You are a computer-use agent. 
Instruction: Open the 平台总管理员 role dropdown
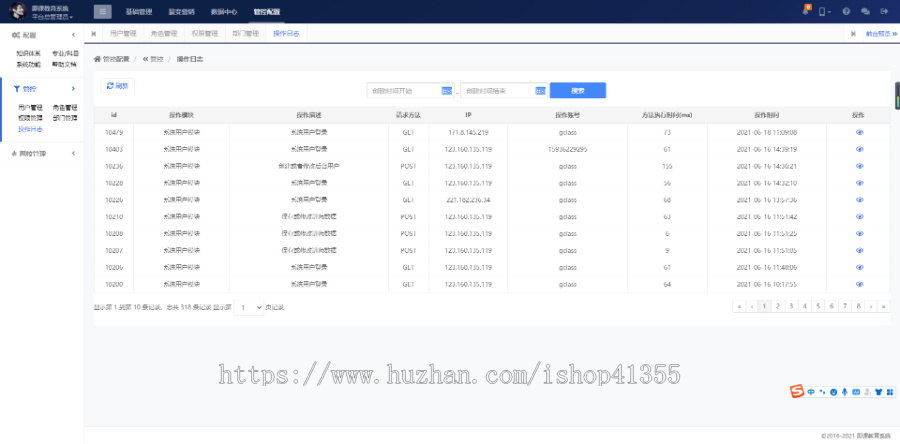coord(53,17)
